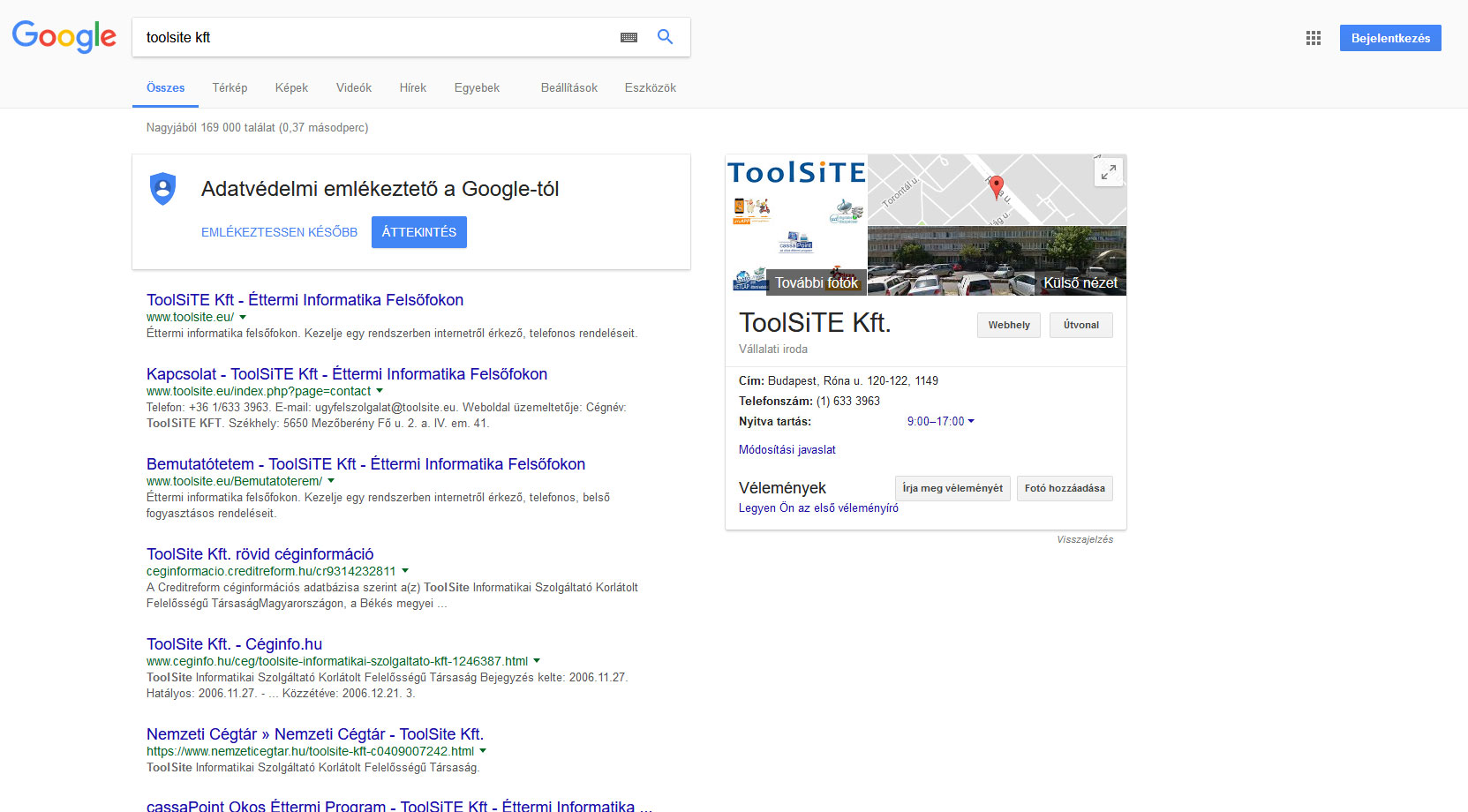Open ToolSite Kft. rövid céginformáció link
The image size is (1468, 812).
pyautogui.click(x=260, y=554)
